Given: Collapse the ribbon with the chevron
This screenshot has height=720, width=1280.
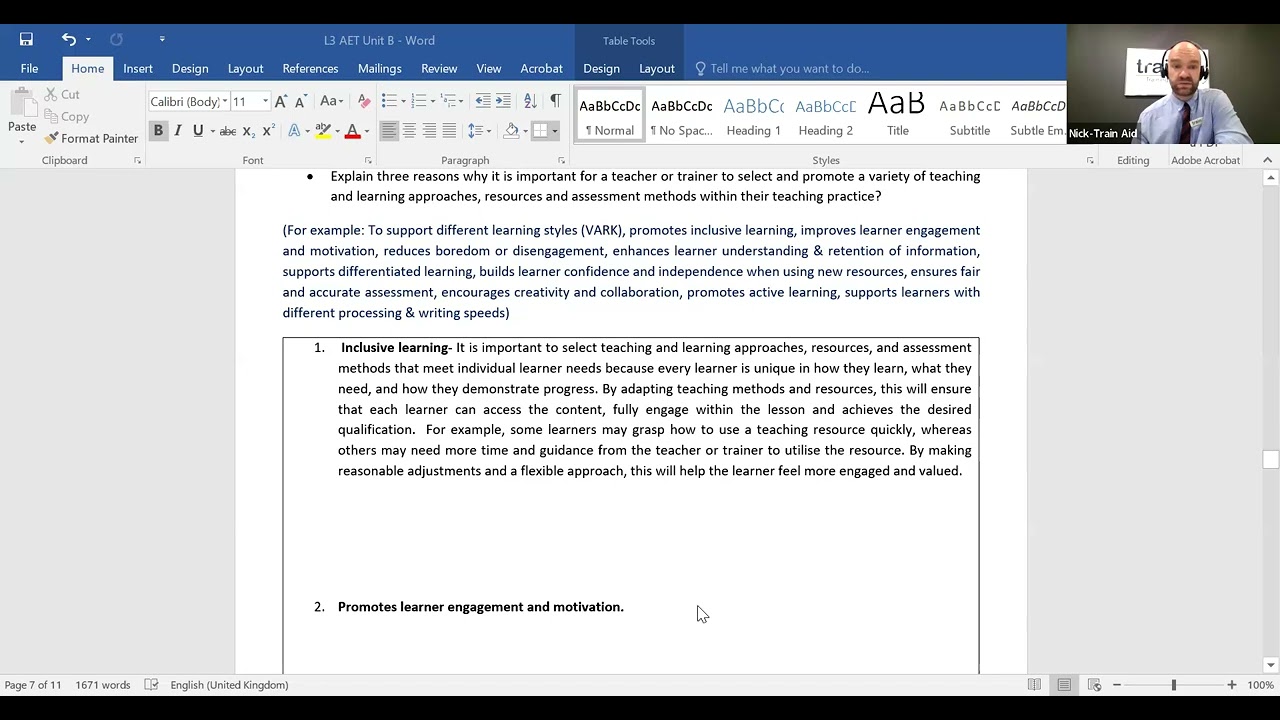Looking at the screenshot, I should click(1267, 160).
